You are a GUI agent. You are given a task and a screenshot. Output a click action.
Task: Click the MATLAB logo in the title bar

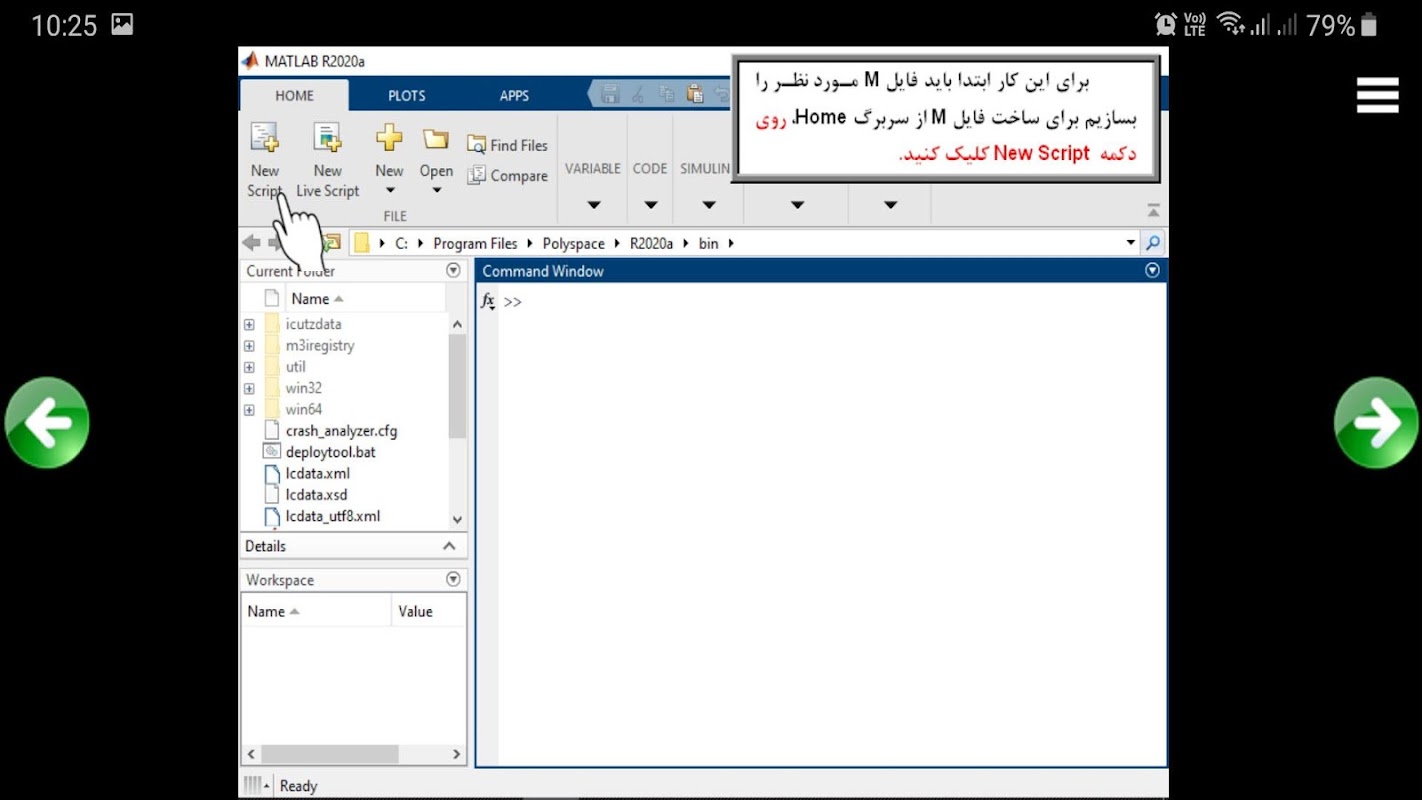(x=250, y=61)
